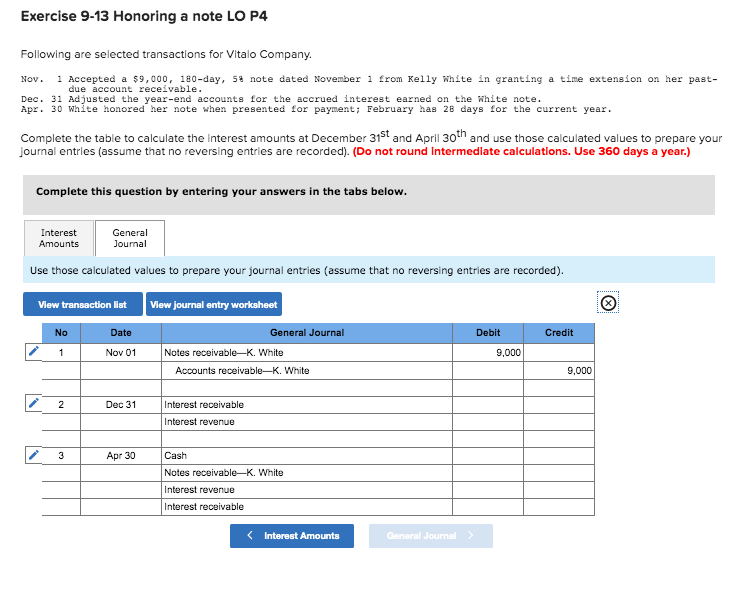Click the Date column header

(121, 333)
